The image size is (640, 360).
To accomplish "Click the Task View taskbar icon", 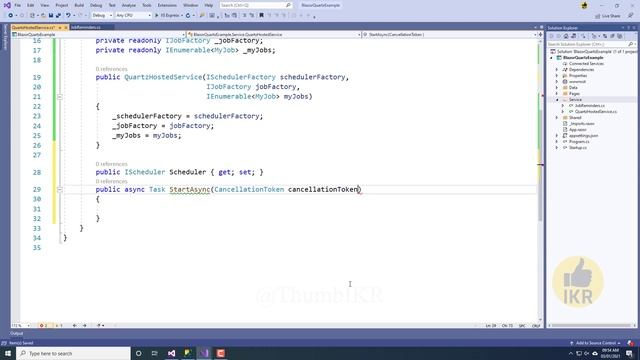I will [x=154, y=353].
